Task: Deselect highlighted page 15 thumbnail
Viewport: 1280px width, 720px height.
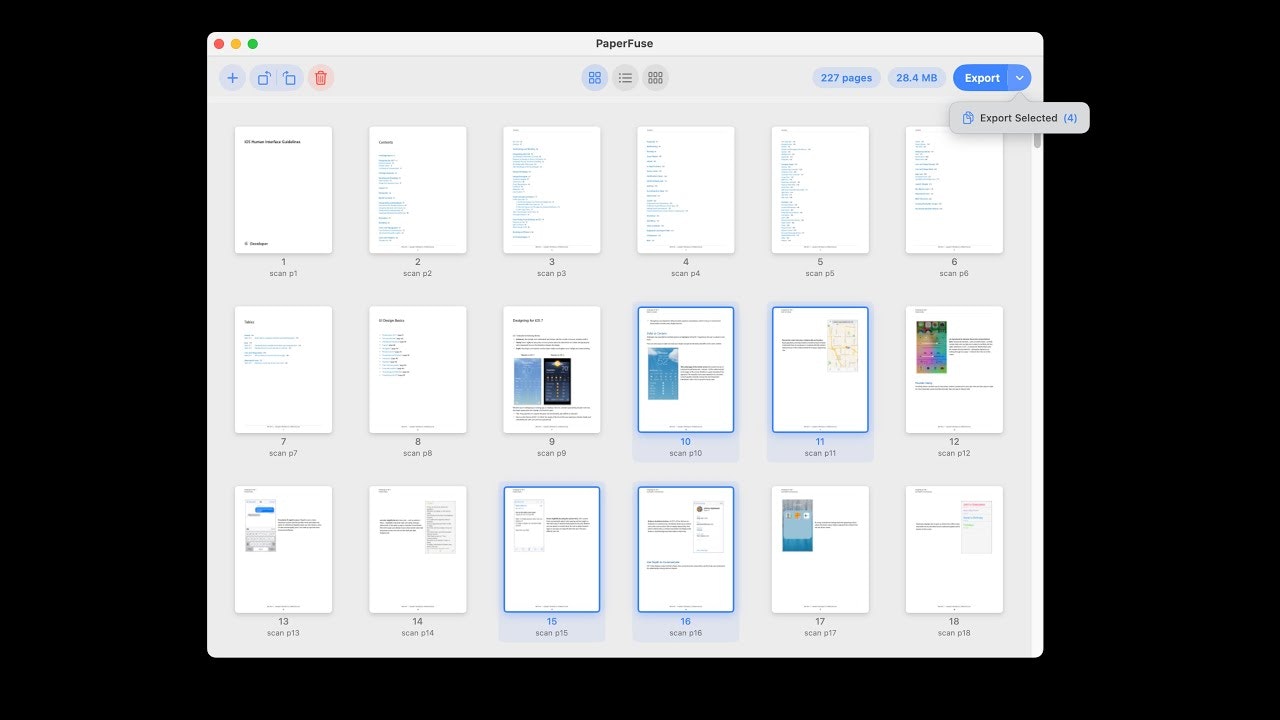Action: [552, 550]
